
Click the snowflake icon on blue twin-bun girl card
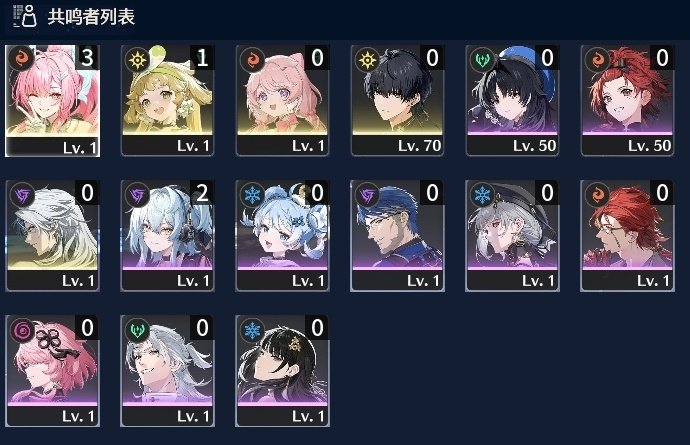pos(252,194)
